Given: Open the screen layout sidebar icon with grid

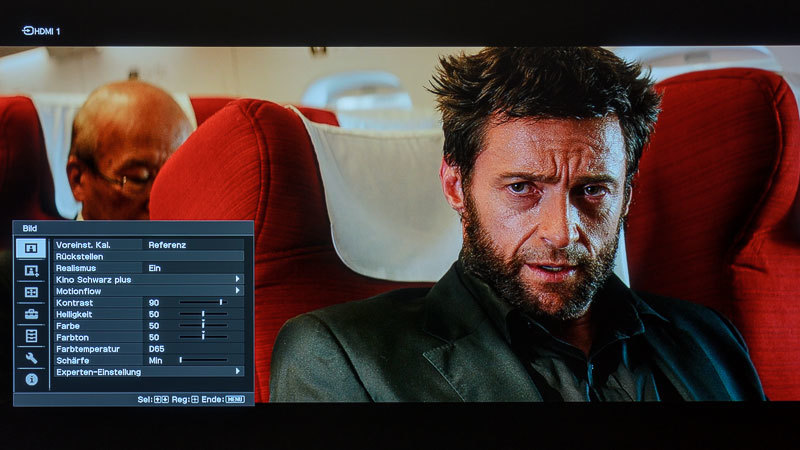Looking at the screenshot, I should (x=31, y=292).
